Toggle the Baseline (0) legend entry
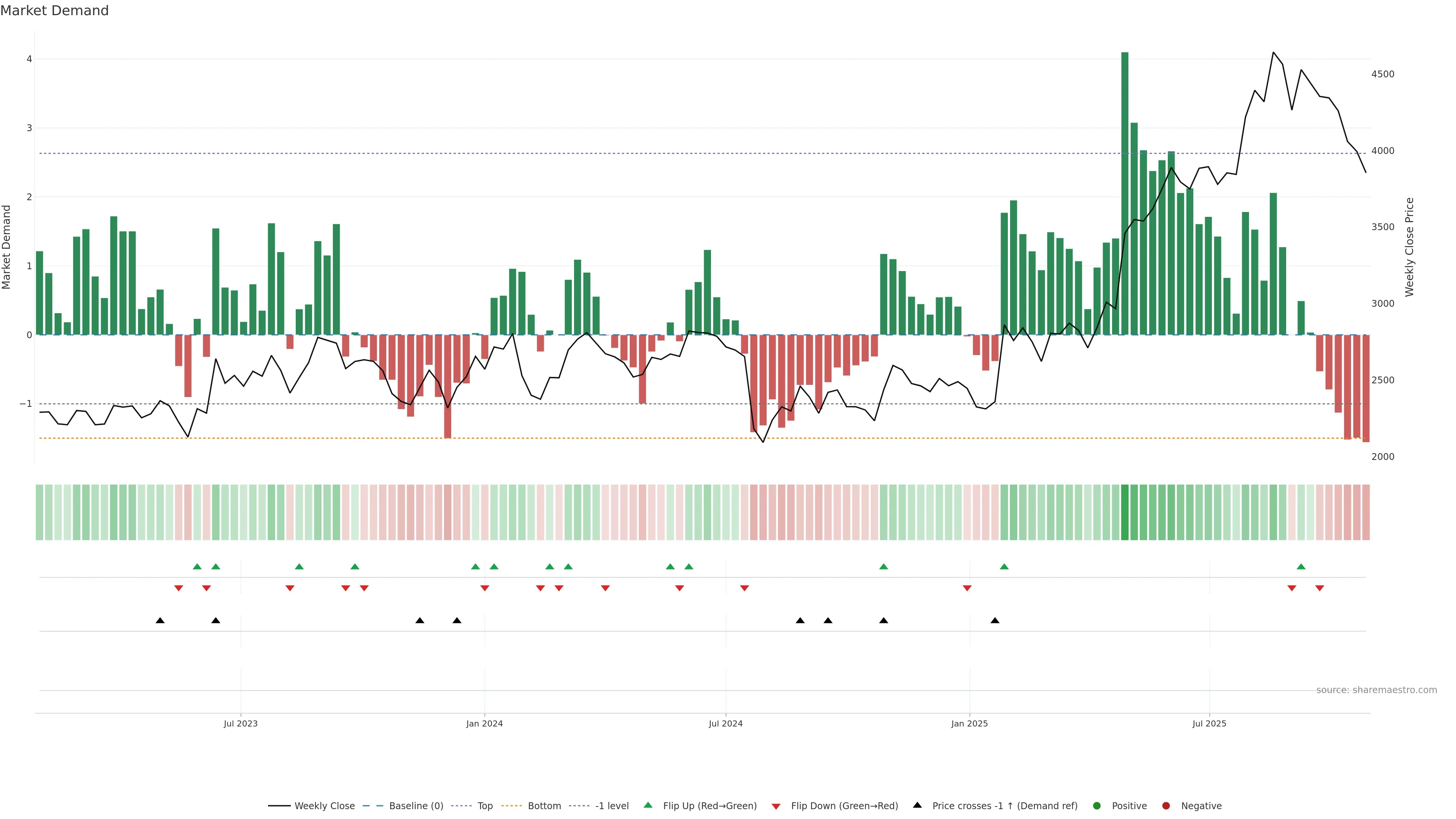 416,806
